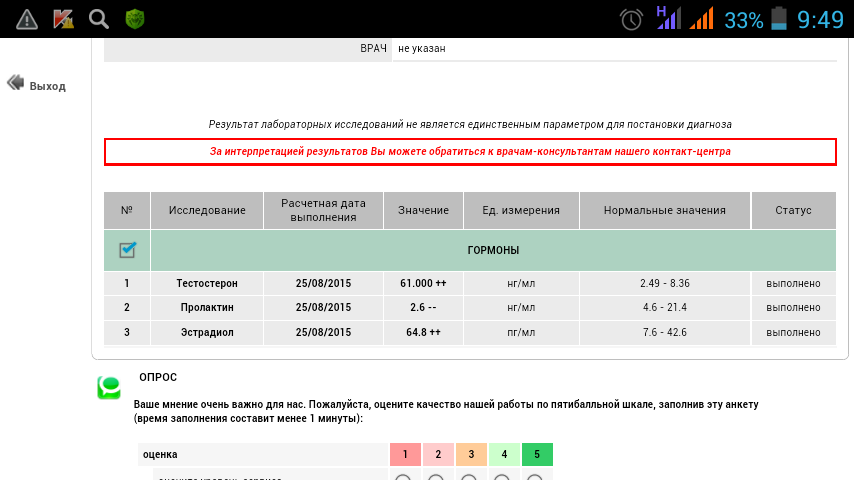Tap the magnifier icon in status bar
This screenshot has width=854, height=480.
tap(98, 19)
